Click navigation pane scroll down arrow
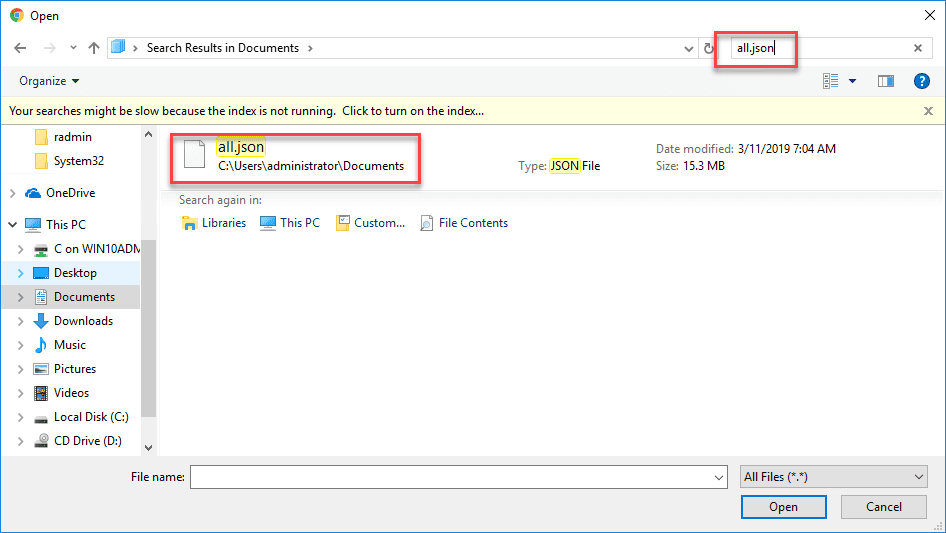Image resolution: width=946 pixels, height=533 pixels. (148, 448)
